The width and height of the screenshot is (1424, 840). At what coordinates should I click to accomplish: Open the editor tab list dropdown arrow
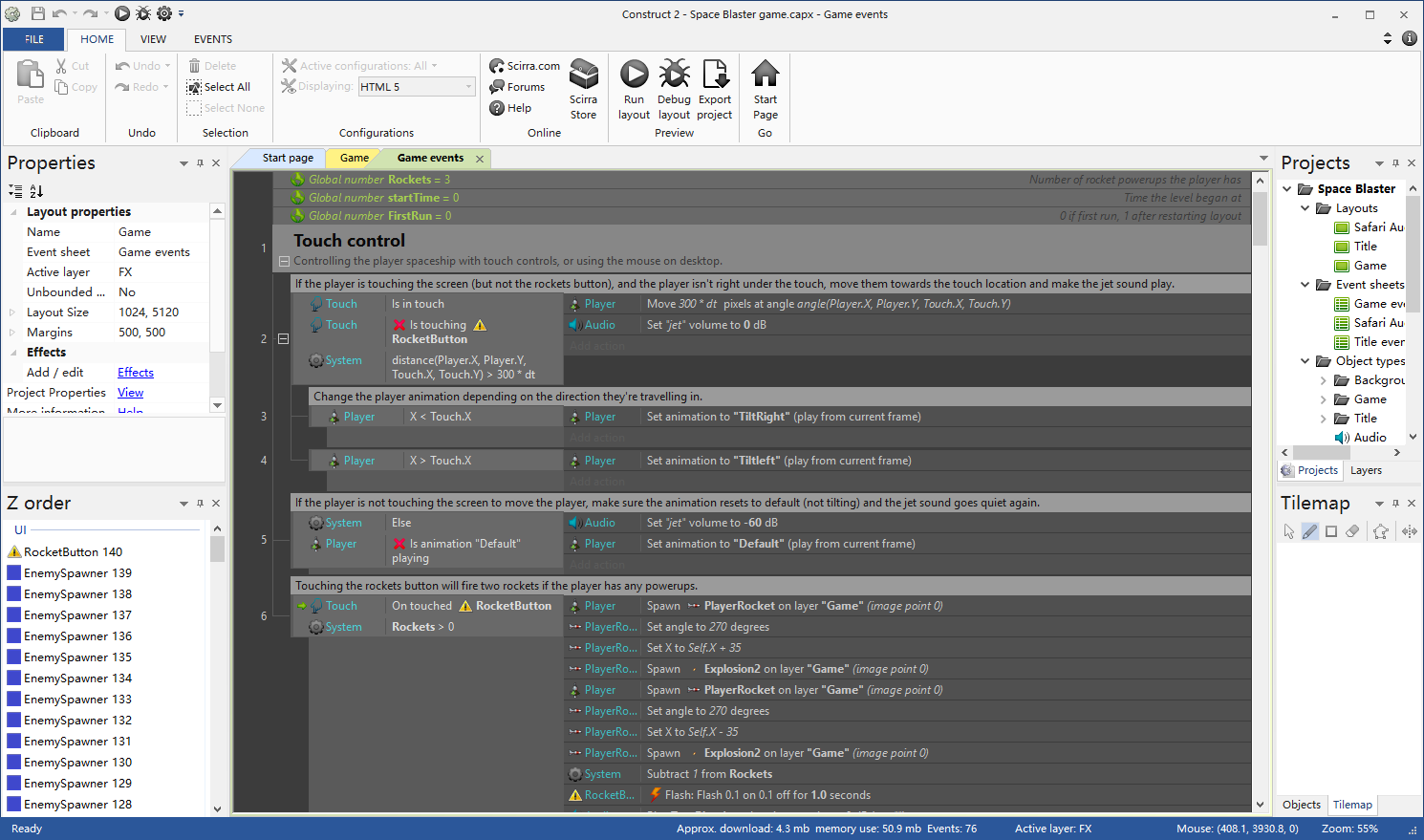[1263, 159]
